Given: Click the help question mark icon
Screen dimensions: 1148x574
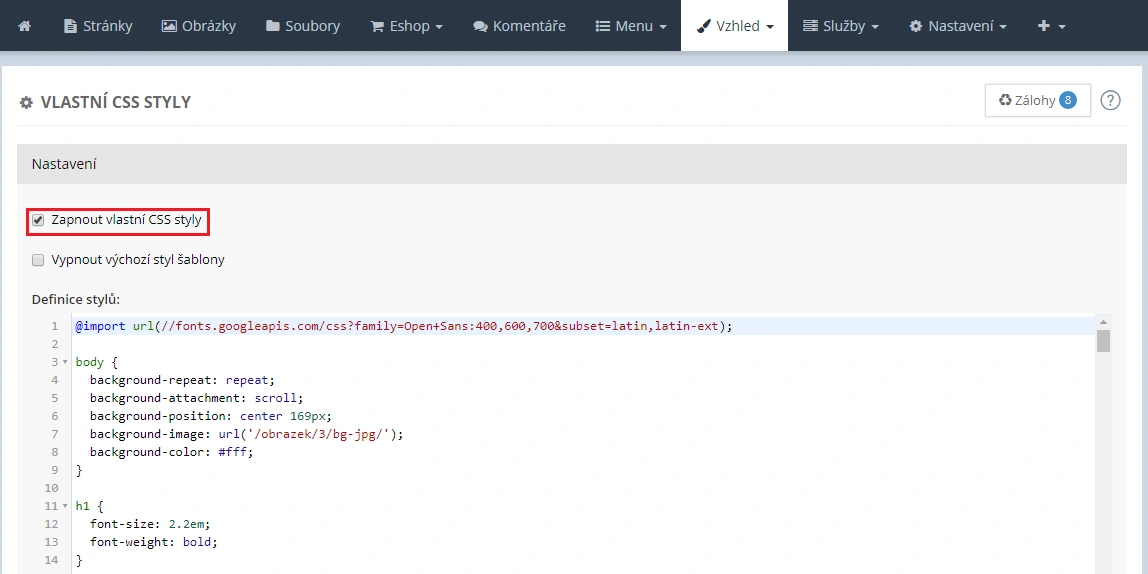Looking at the screenshot, I should (x=1110, y=100).
